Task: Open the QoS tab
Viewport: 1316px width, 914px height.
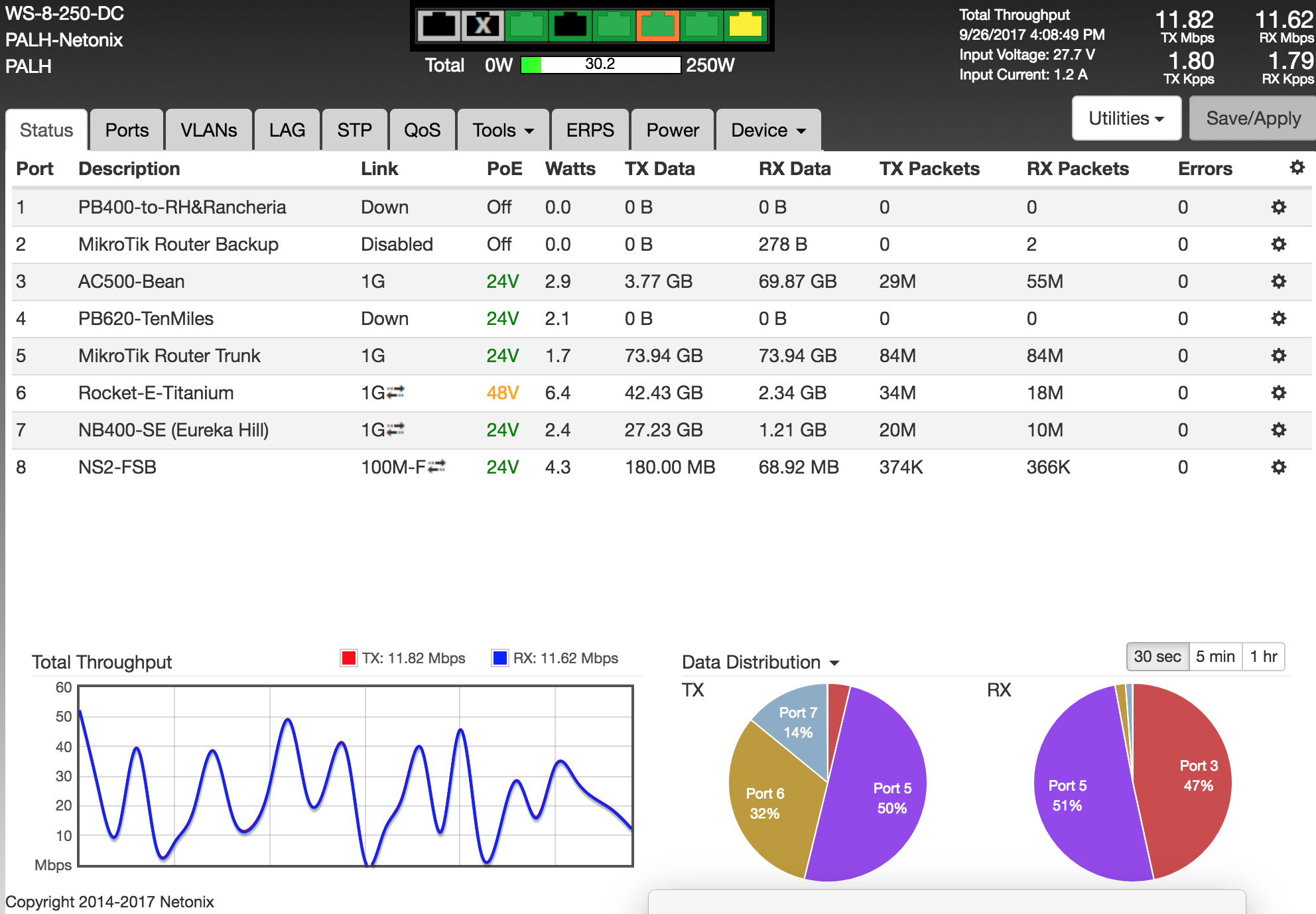Action: click(x=422, y=130)
